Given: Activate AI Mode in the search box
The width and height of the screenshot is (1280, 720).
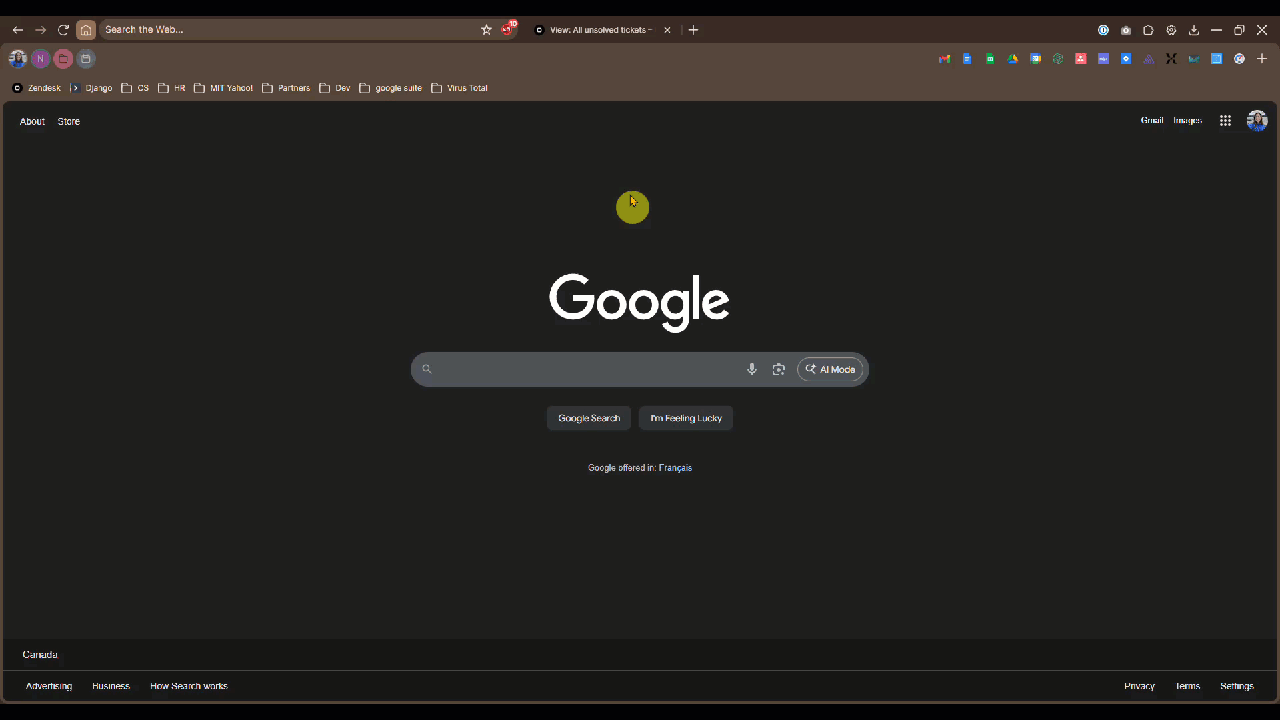Looking at the screenshot, I should coord(830,369).
